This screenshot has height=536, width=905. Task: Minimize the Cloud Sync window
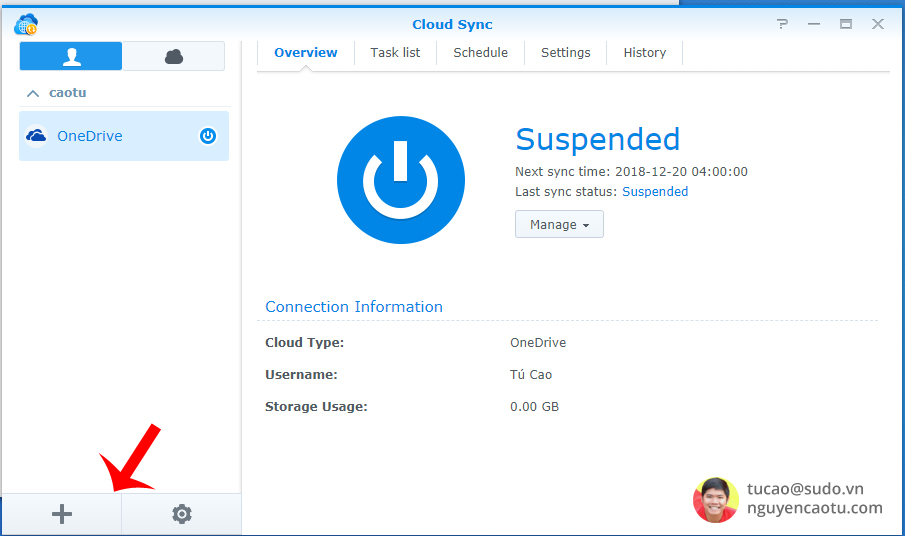[814, 24]
